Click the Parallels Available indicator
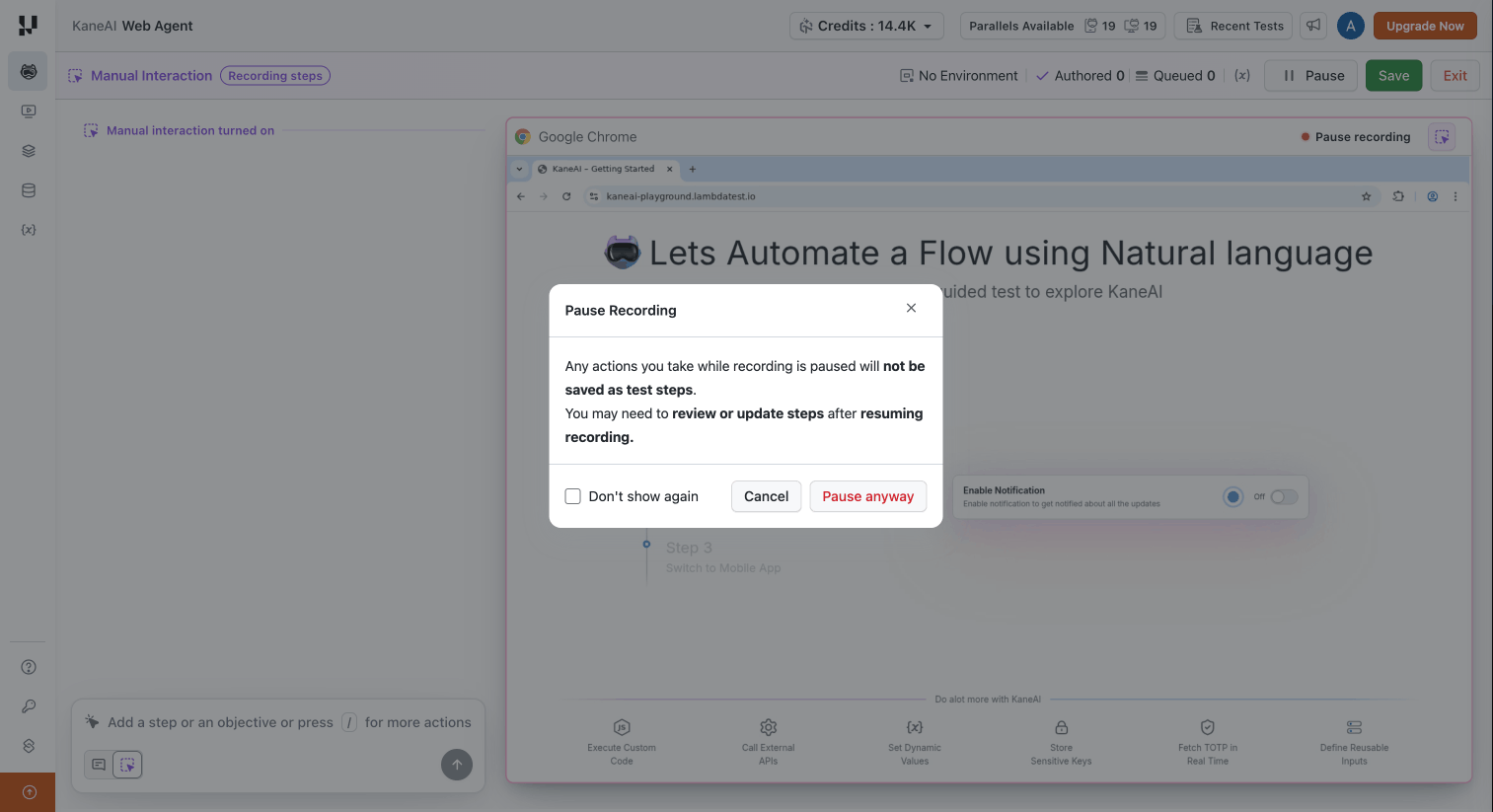The width and height of the screenshot is (1493, 812). point(1063,26)
